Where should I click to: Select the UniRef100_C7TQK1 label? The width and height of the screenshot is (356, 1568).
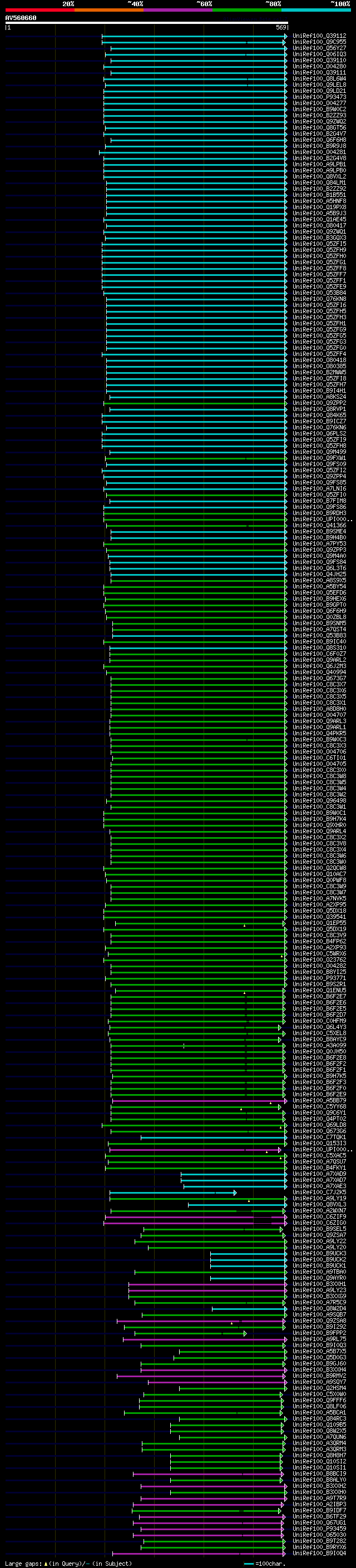click(319, 1137)
